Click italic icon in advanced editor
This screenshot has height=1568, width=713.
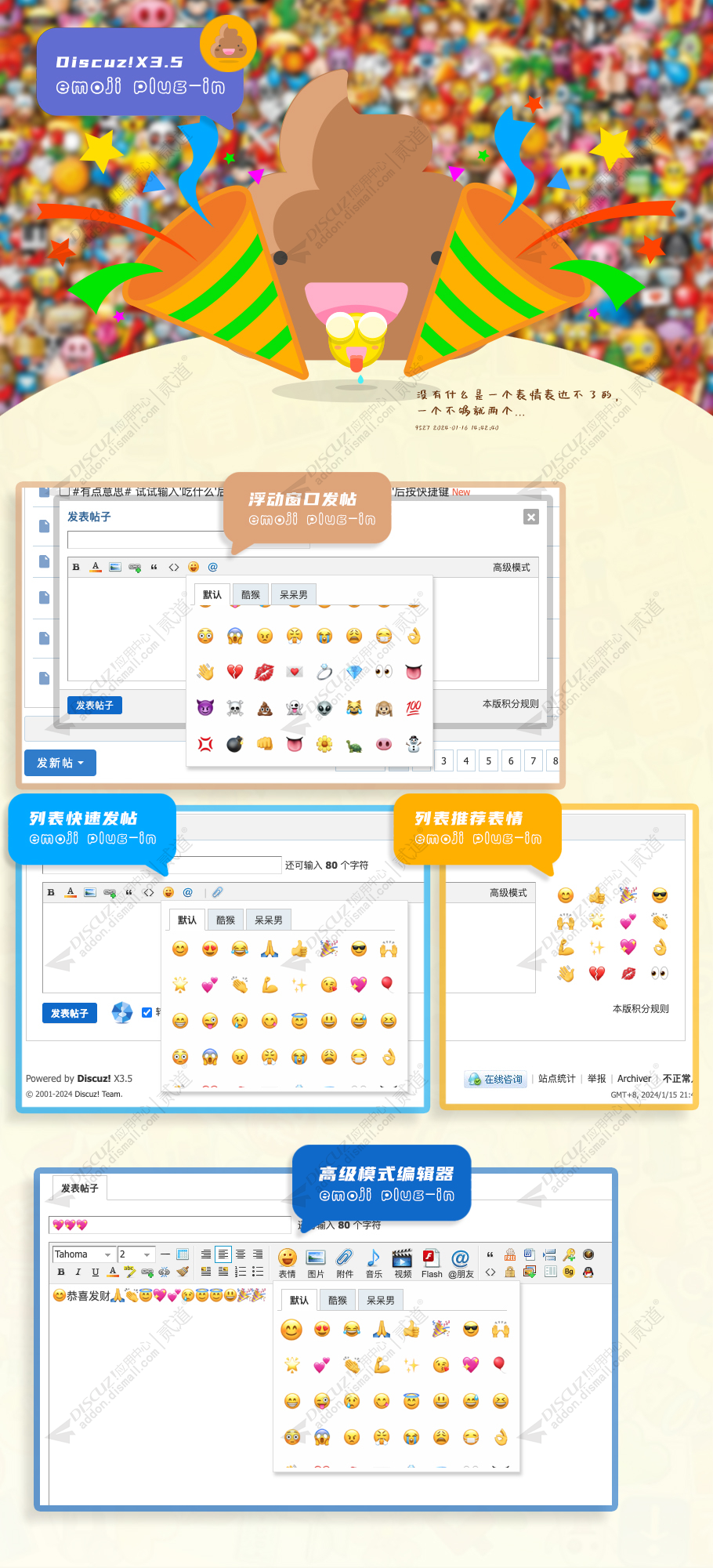78,1272
